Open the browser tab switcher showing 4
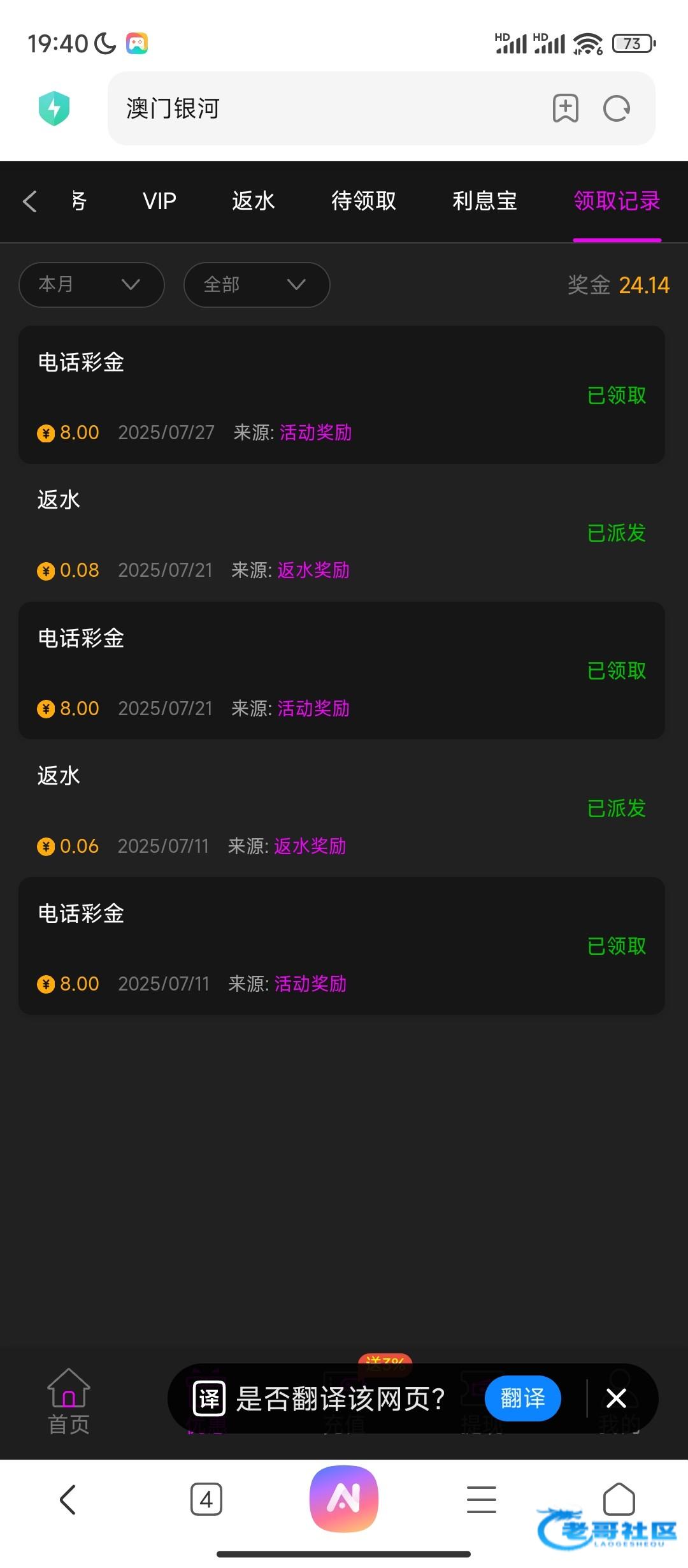688x1568 pixels. pos(206,1499)
